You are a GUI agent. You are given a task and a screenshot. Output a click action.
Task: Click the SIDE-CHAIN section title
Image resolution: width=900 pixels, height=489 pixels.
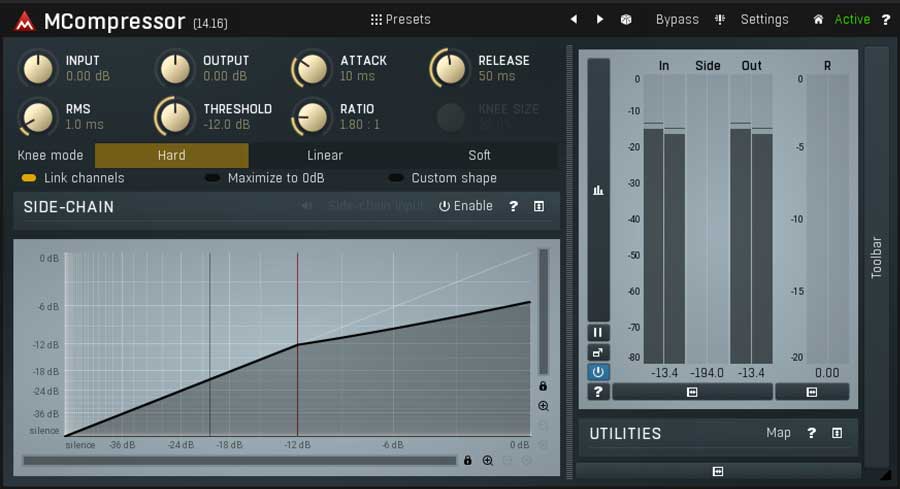pyautogui.click(x=68, y=207)
